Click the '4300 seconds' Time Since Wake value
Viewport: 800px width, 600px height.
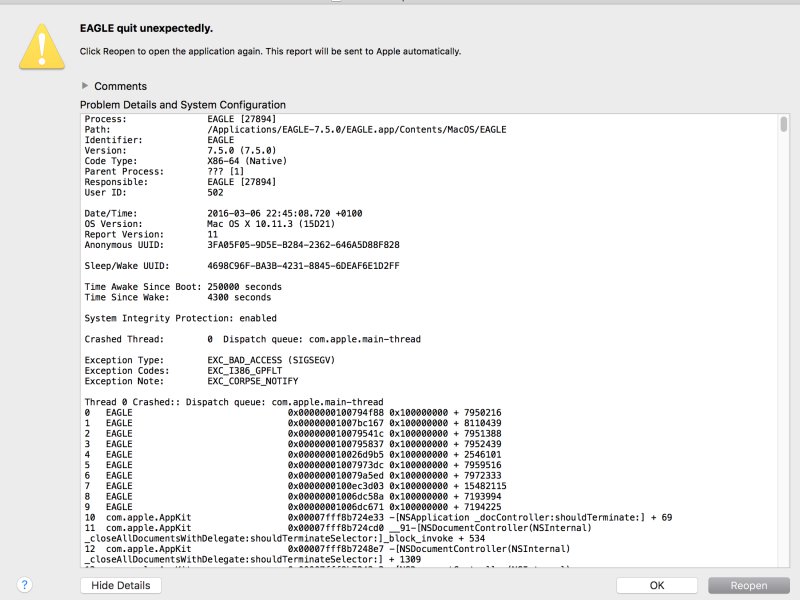(x=239, y=297)
